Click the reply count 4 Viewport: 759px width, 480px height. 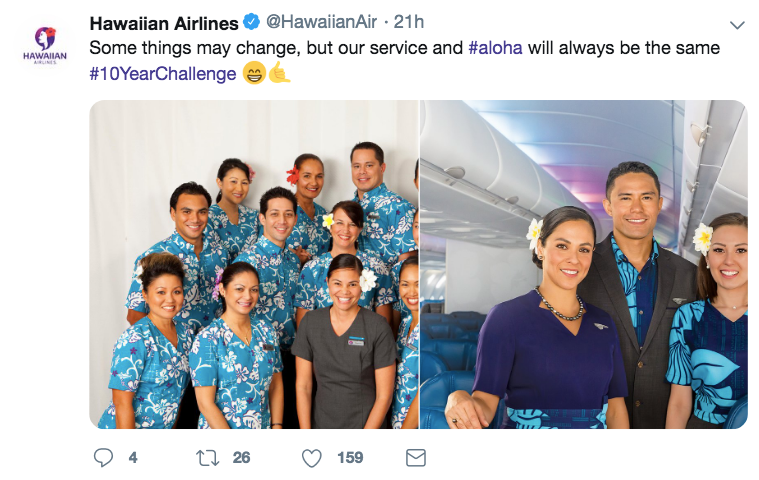point(133,458)
